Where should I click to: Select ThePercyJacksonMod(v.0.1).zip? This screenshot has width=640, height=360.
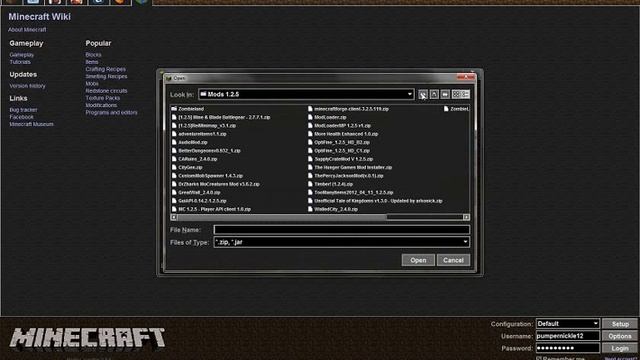click(346, 176)
